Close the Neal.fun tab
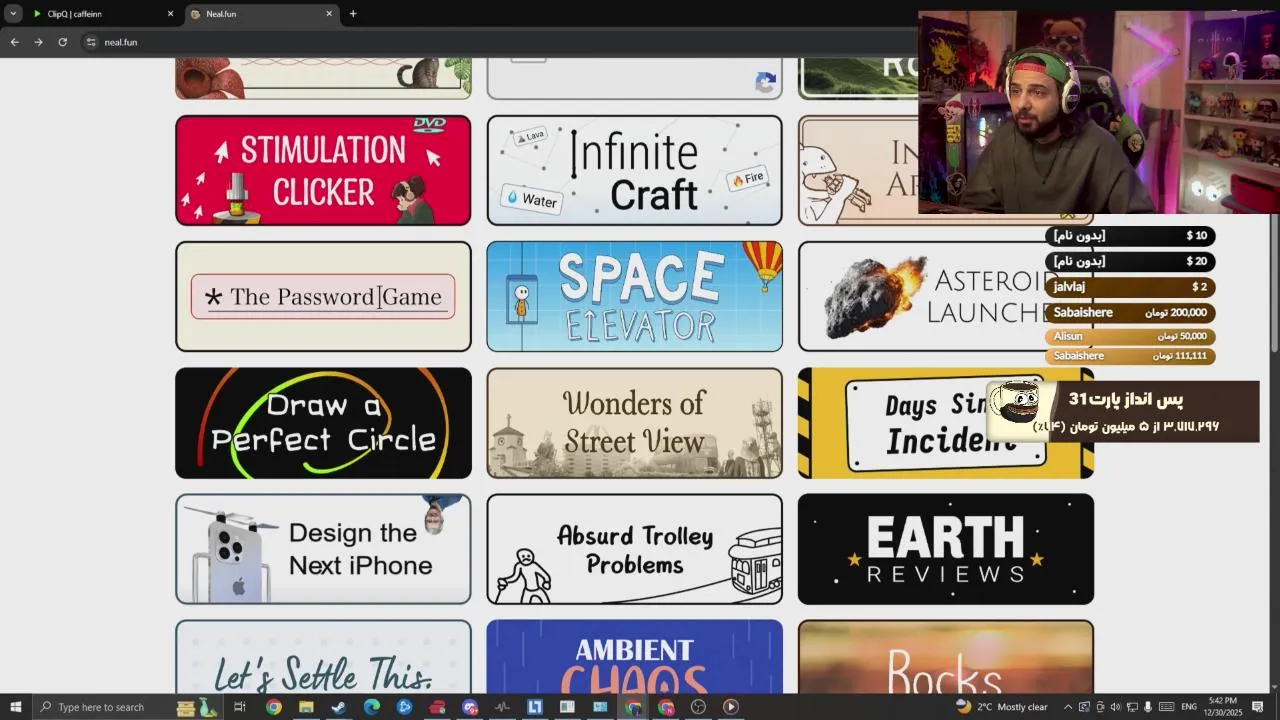The width and height of the screenshot is (1280, 720). coord(329,14)
